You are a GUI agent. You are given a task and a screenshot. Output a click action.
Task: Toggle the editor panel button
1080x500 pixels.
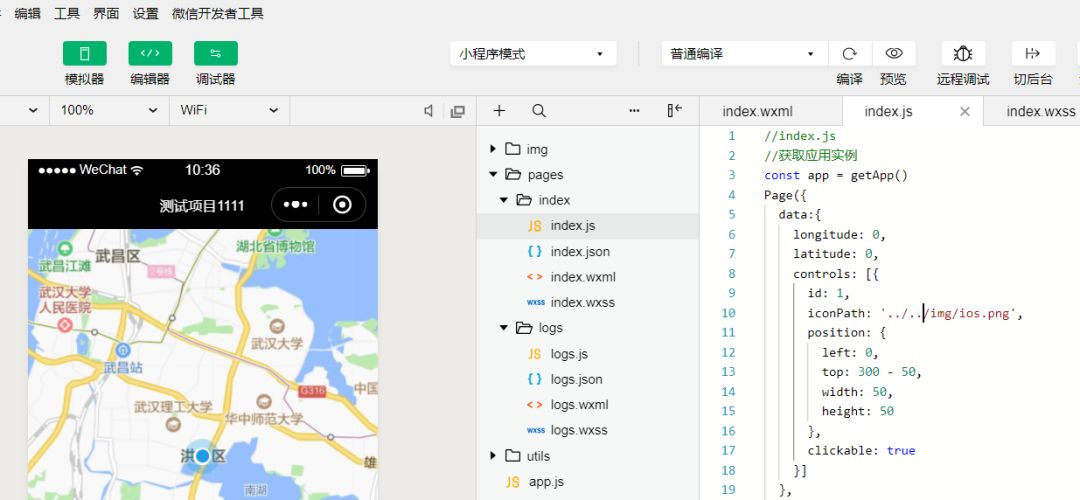(x=150, y=54)
